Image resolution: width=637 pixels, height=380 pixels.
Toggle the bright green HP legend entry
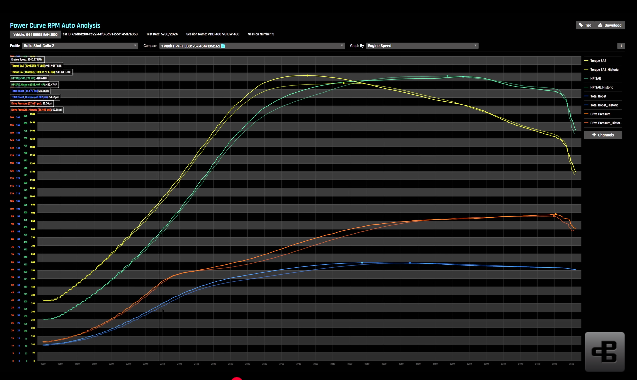(593, 78)
